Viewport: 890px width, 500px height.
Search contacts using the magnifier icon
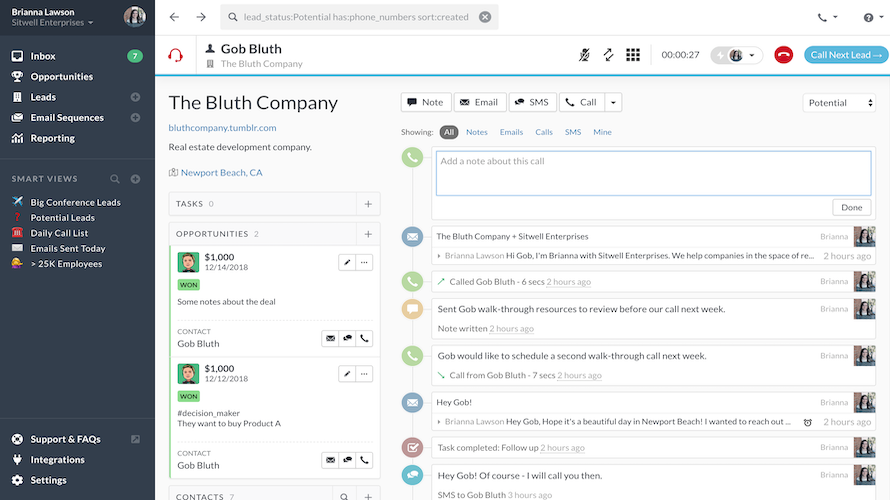tap(343, 496)
